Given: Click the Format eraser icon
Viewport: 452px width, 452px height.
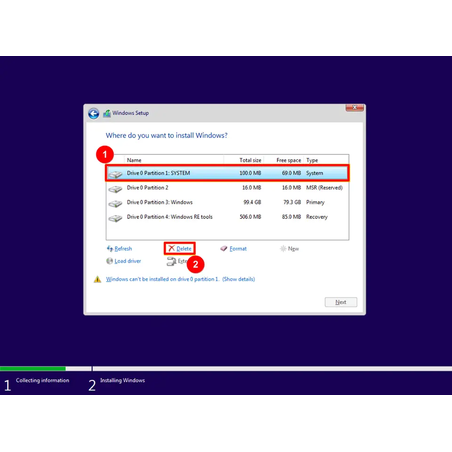Looking at the screenshot, I should [x=224, y=249].
